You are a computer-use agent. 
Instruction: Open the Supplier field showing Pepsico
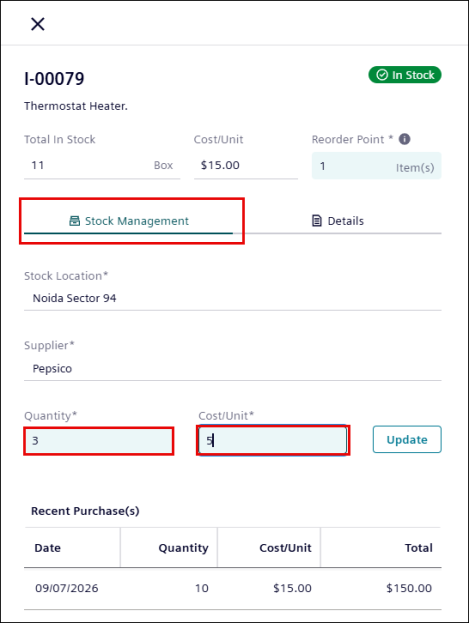(233, 369)
